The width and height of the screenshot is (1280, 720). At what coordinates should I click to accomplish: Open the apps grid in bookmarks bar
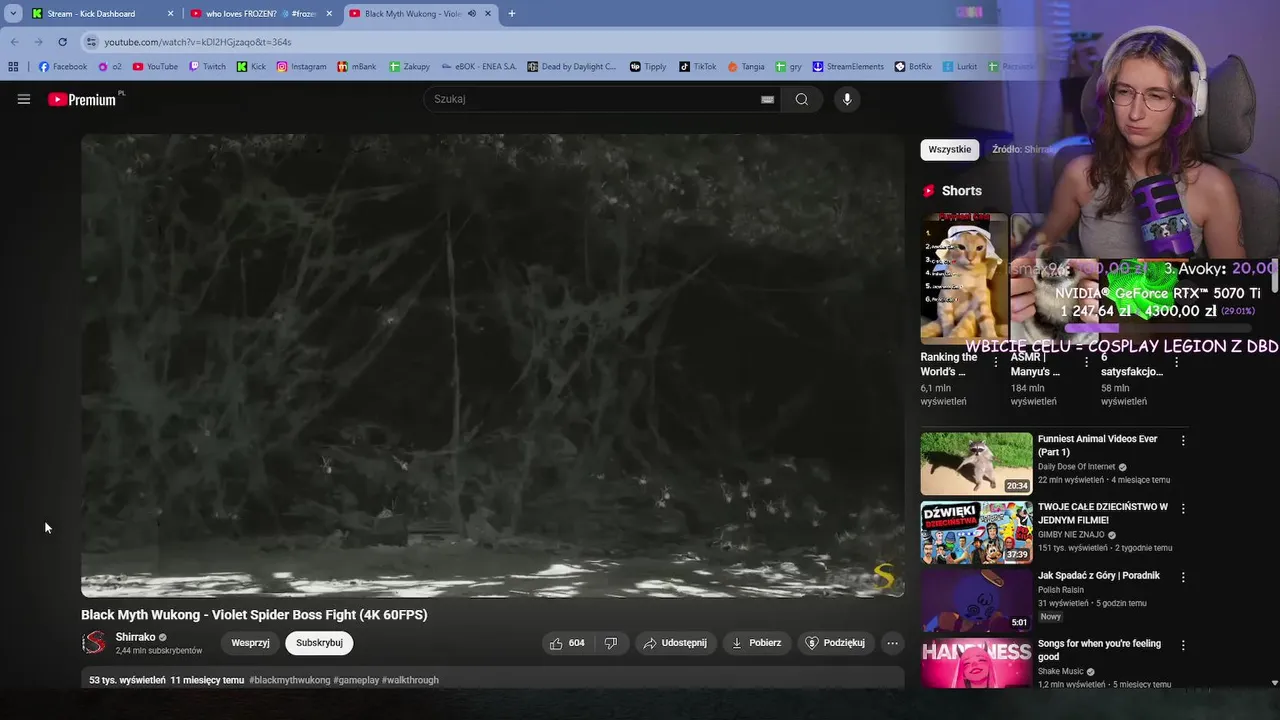tap(13, 67)
